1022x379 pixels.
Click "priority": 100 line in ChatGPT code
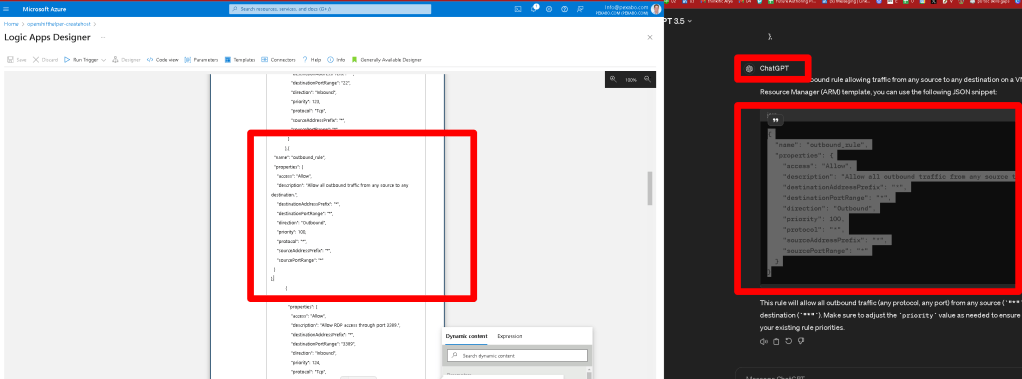(813, 219)
